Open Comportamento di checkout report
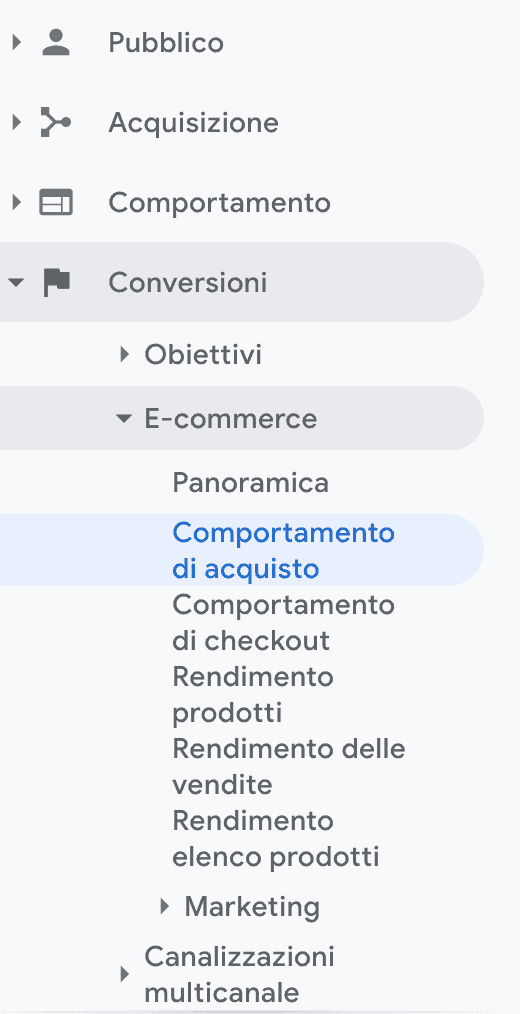The image size is (520, 1014). click(283, 623)
